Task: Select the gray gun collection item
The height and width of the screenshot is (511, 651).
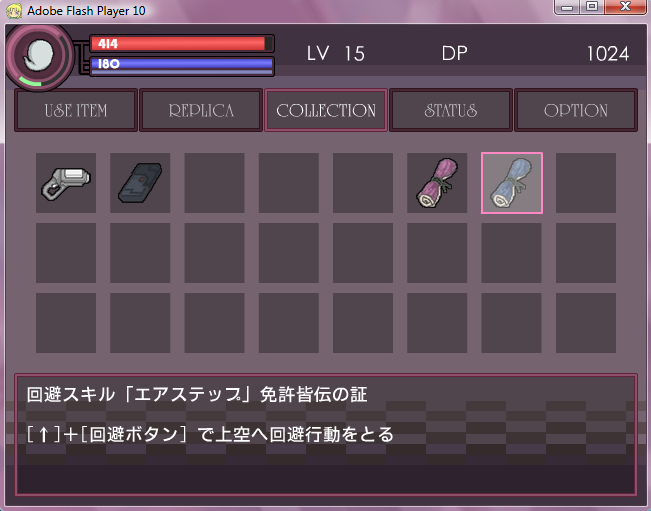Action: tap(66, 183)
